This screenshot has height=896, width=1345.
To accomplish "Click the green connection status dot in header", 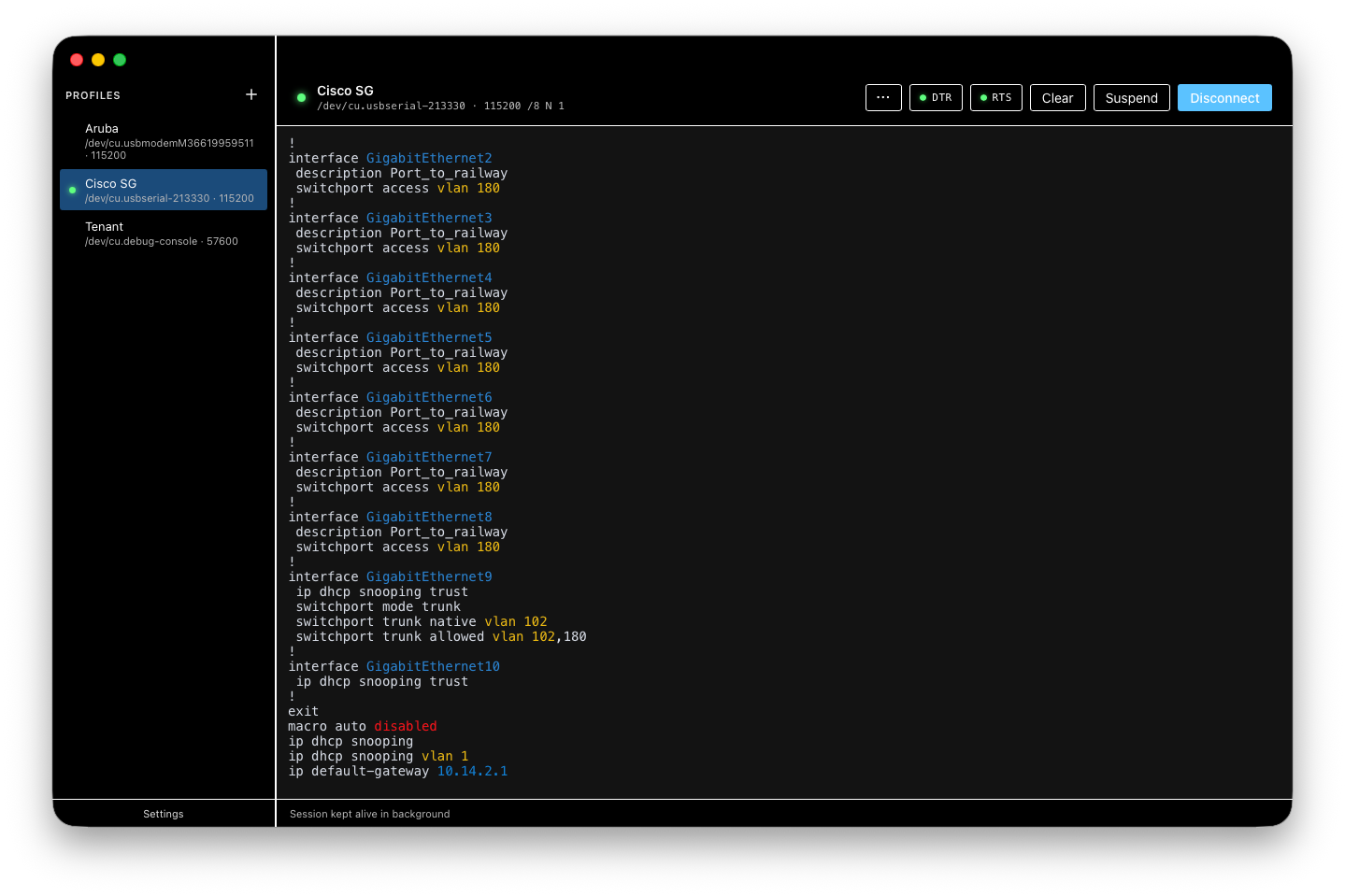I will [x=301, y=97].
